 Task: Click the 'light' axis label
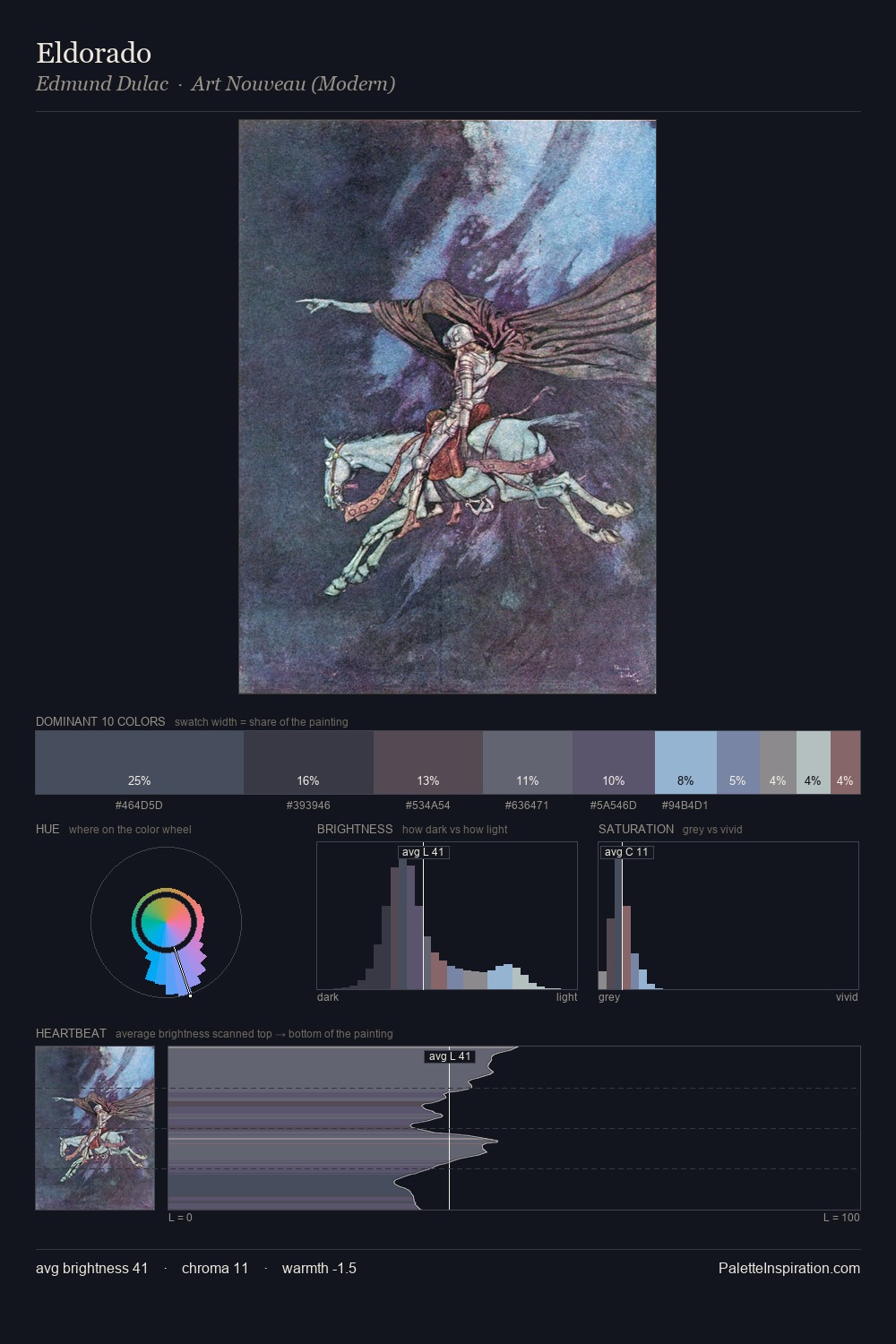566,997
